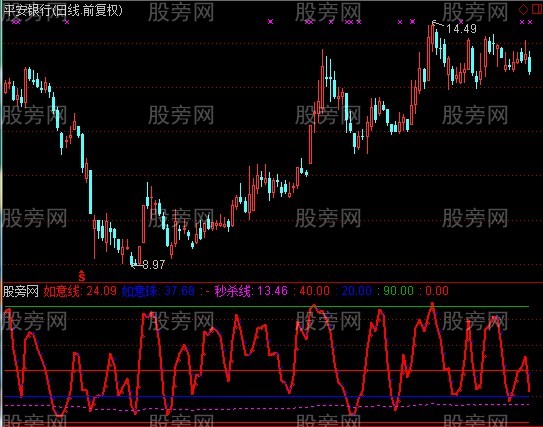Click the red 0.00 parameter value
The width and height of the screenshot is (543, 427).
click(x=437, y=291)
